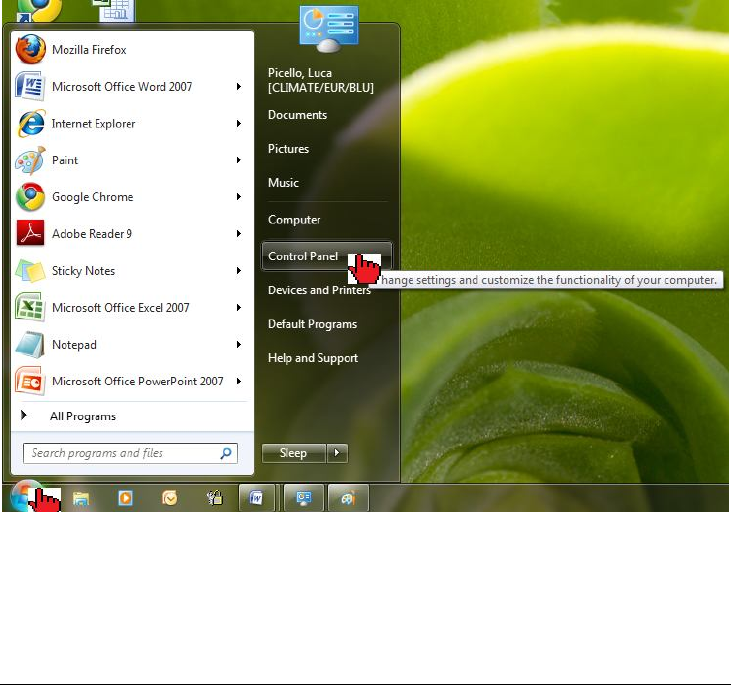Launch Google Chrome from the pinned list

(x=92, y=197)
